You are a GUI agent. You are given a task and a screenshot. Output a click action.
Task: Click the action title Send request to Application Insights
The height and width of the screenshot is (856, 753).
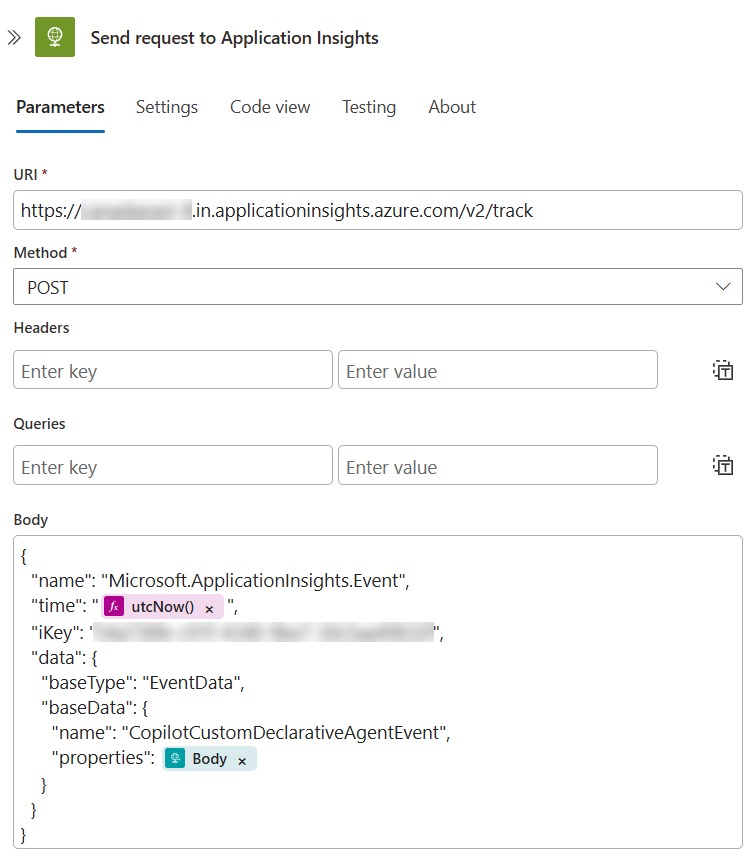click(x=234, y=38)
